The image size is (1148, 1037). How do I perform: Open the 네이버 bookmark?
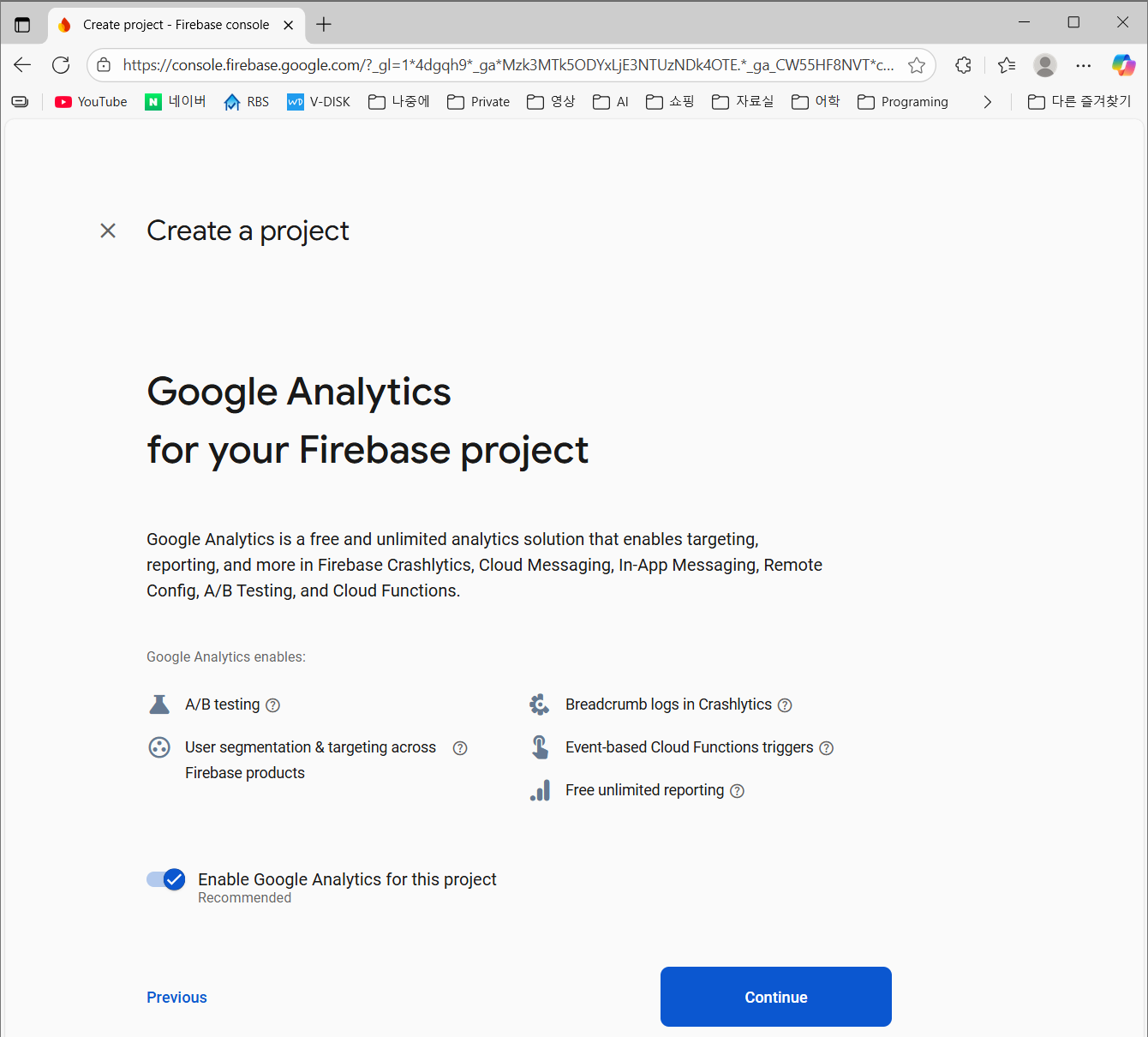pyautogui.click(x=176, y=102)
